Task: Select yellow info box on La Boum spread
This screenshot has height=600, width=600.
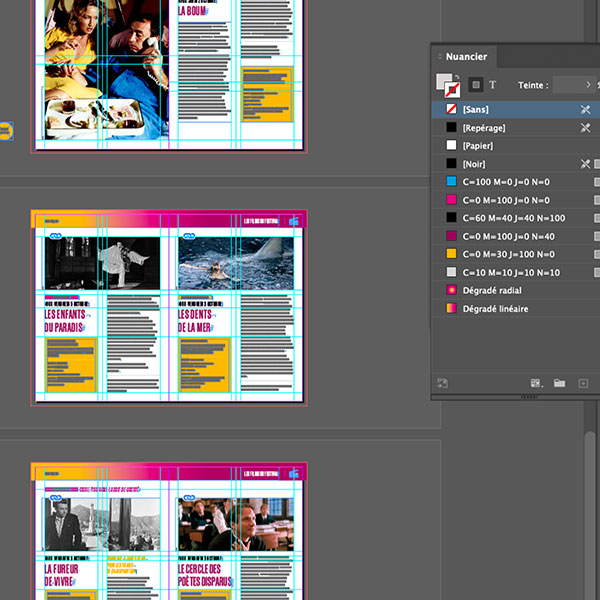Action: pos(267,95)
